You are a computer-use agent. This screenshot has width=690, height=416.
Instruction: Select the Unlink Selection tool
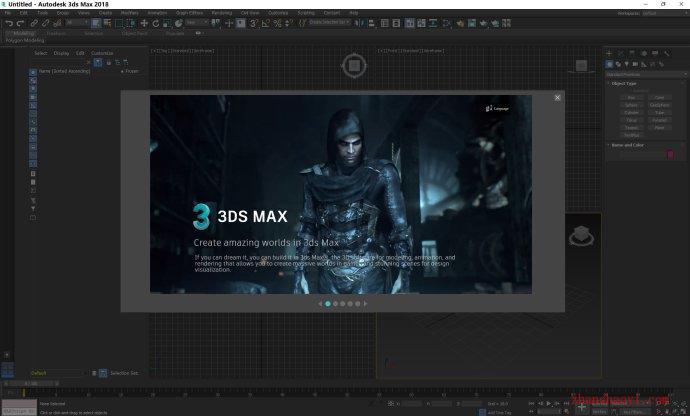(x=45, y=23)
